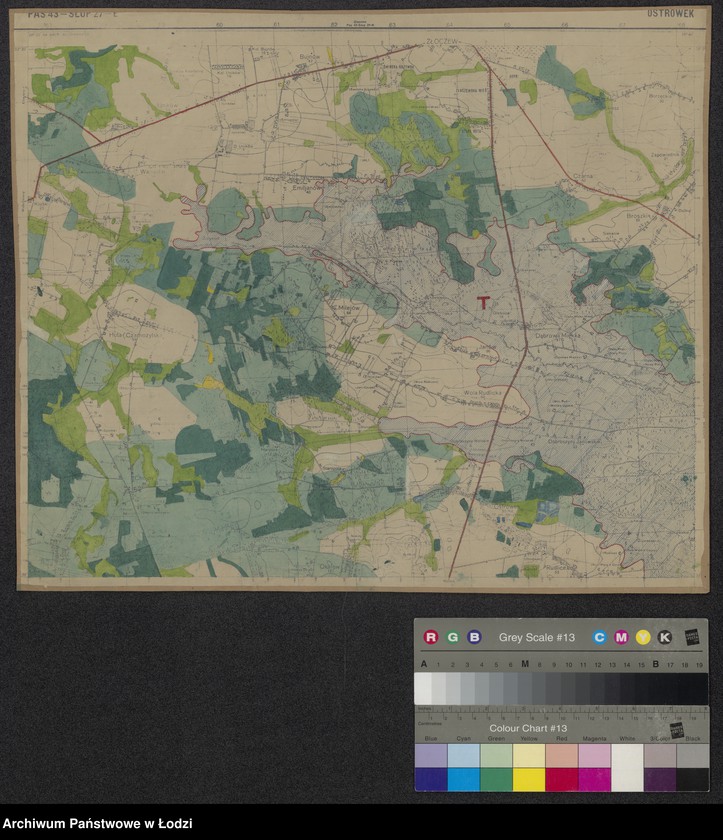Click the yellow Y circle icon

pos(643,637)
